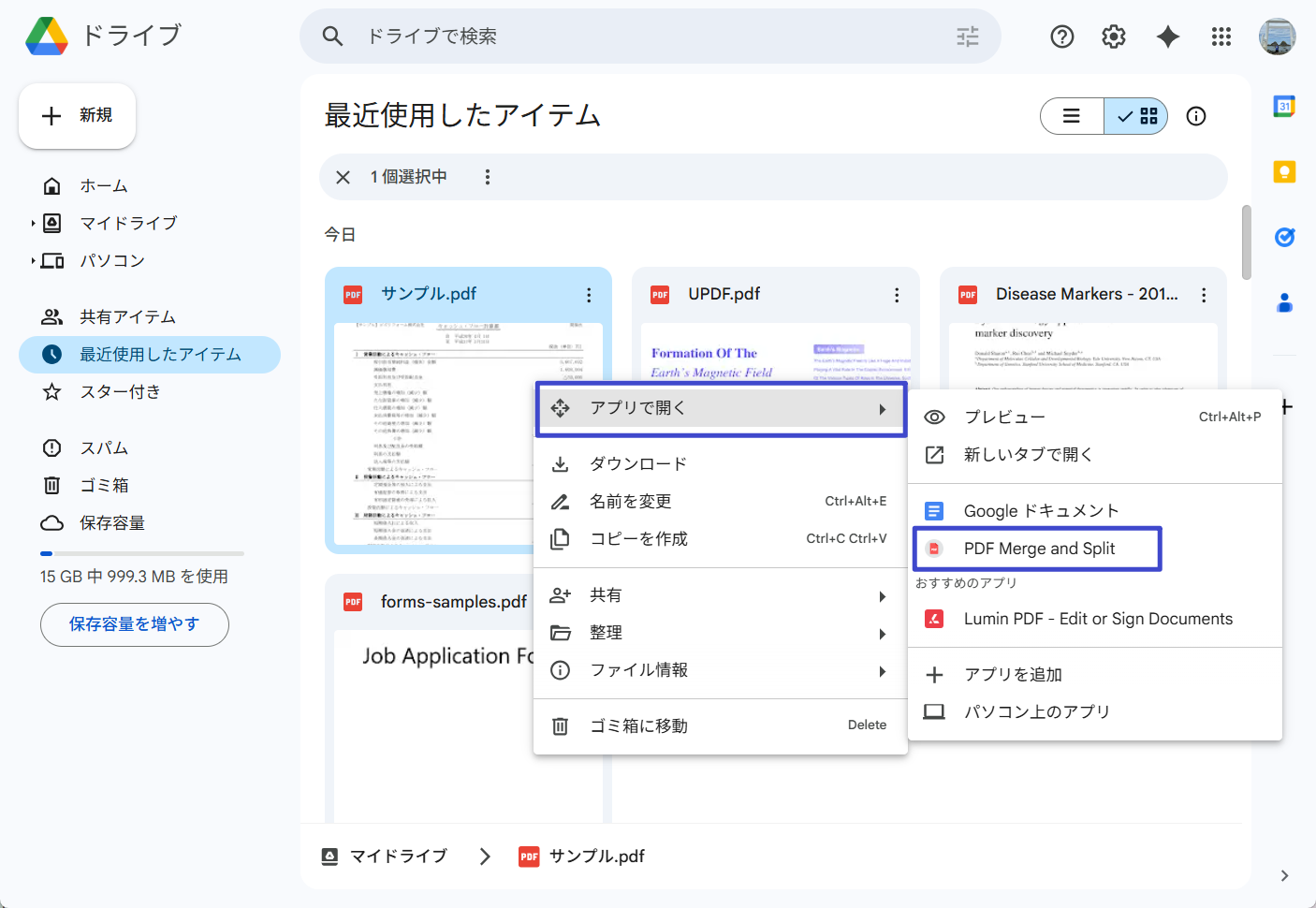The height and width of the screenshot is (908, 1316).
Task: Click the breadcrumb chevron after マイドライブ
Action: pos(485,856)
